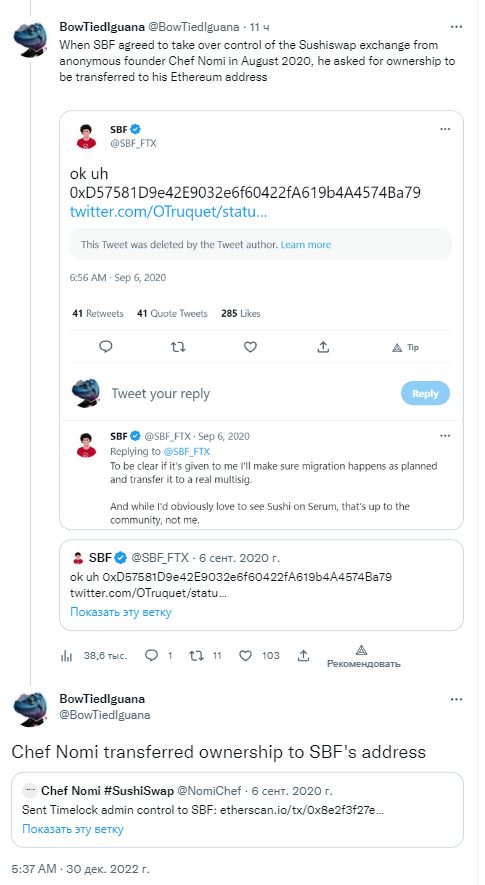Click the share icon in embedded SBF tweet
The image size is (485, 885).
click(323, 347)
